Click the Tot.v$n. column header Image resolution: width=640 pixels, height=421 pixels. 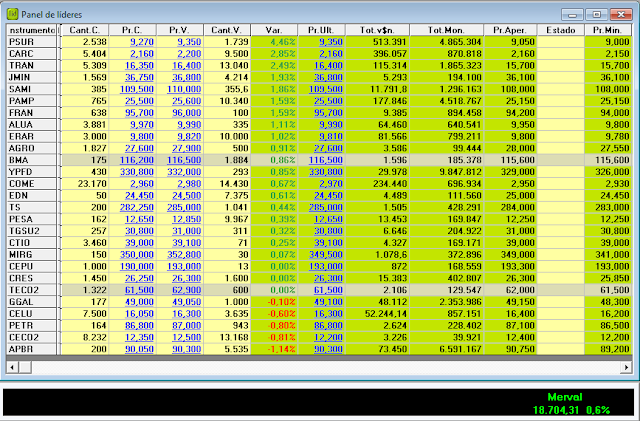[x=377, y=30]
